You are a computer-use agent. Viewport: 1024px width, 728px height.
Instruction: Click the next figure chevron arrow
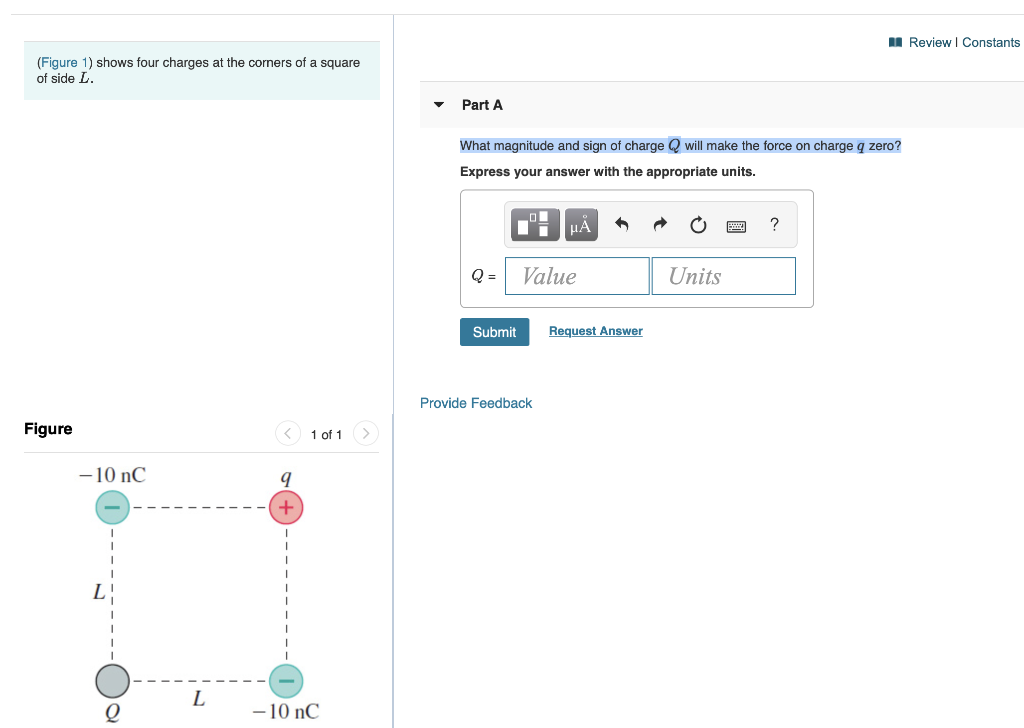tap(366, 434)
